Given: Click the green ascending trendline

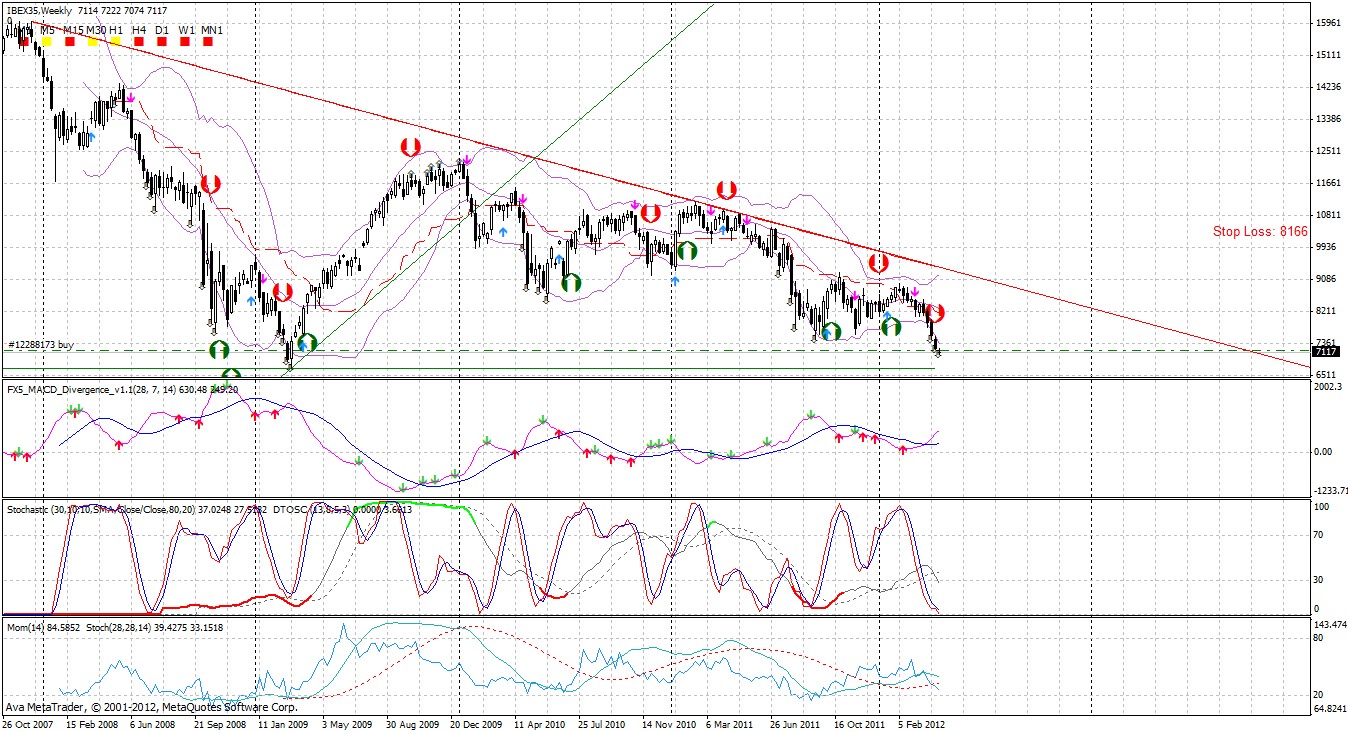Looking at the screenshot, I should click(x=500, y=189).
